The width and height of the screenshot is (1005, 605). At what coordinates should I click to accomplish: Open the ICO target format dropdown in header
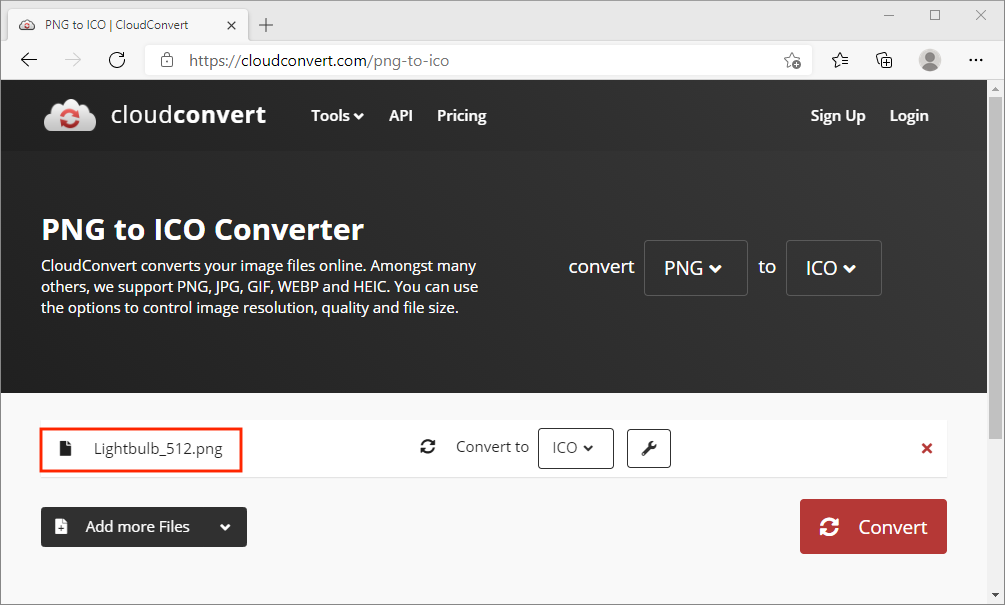tap(833, 268)
